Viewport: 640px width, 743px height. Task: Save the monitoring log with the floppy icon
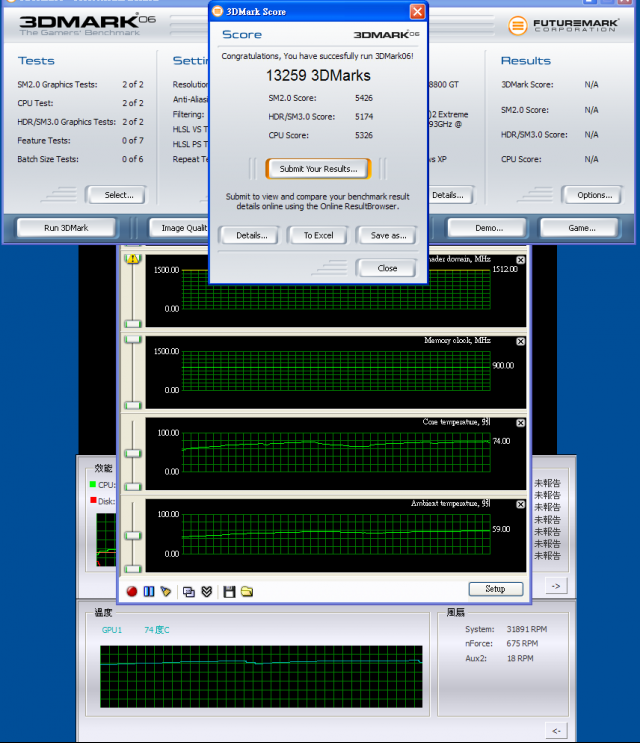(x=229, y=591)
